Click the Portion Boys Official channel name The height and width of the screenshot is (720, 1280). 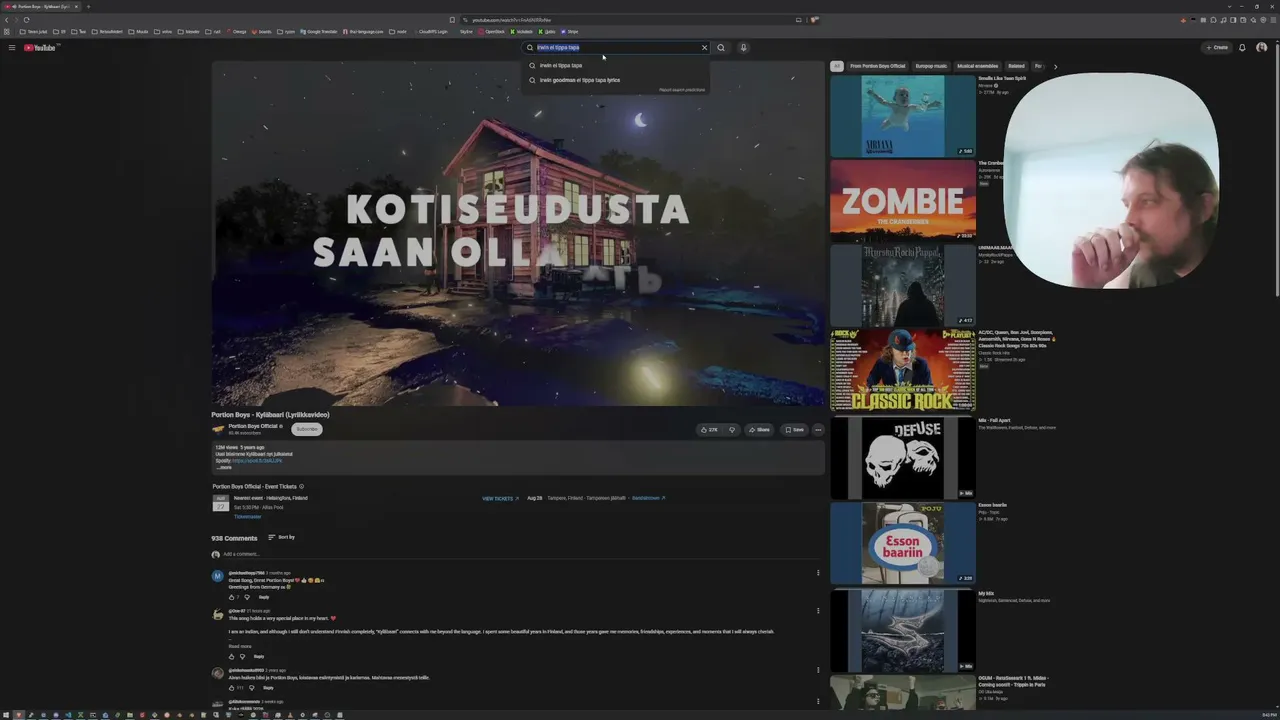pyautogui.click(x=253, y=426)
